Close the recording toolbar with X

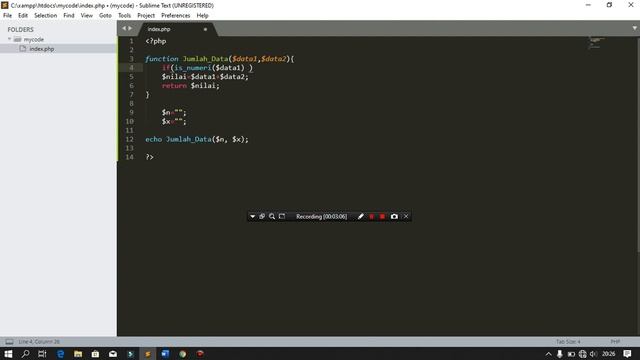click(x=406, y=216)
